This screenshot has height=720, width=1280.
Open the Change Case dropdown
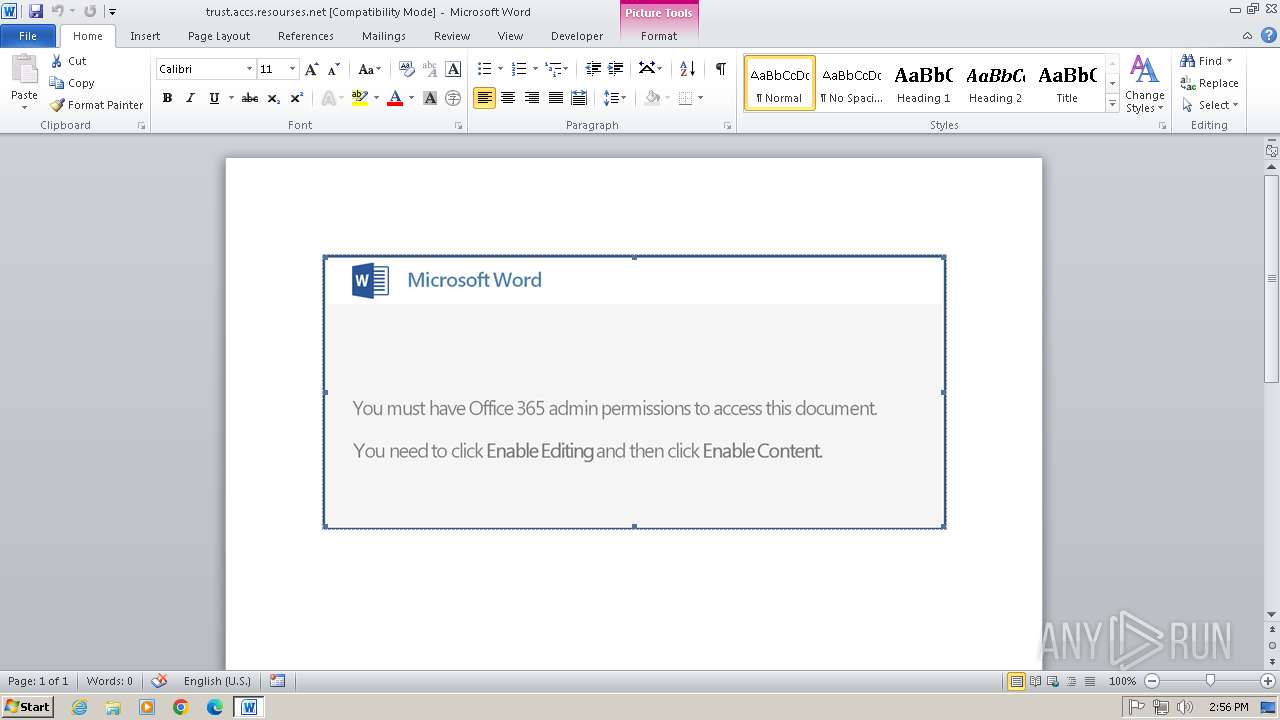tap(369, 69)
